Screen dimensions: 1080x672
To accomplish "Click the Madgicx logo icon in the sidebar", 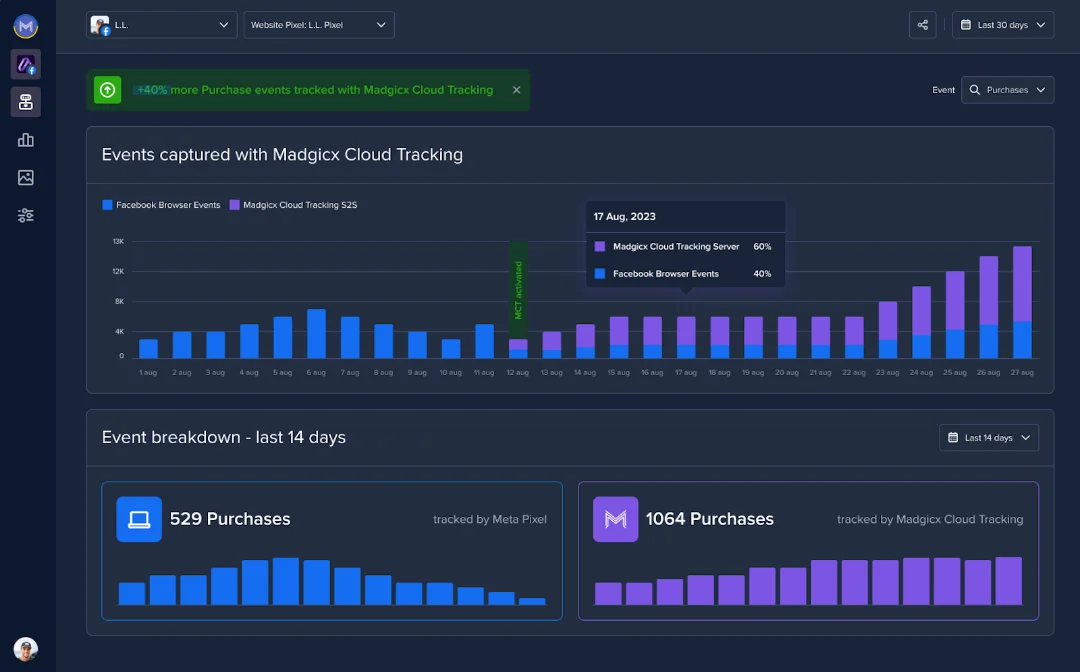I will (x=25, y=26).
